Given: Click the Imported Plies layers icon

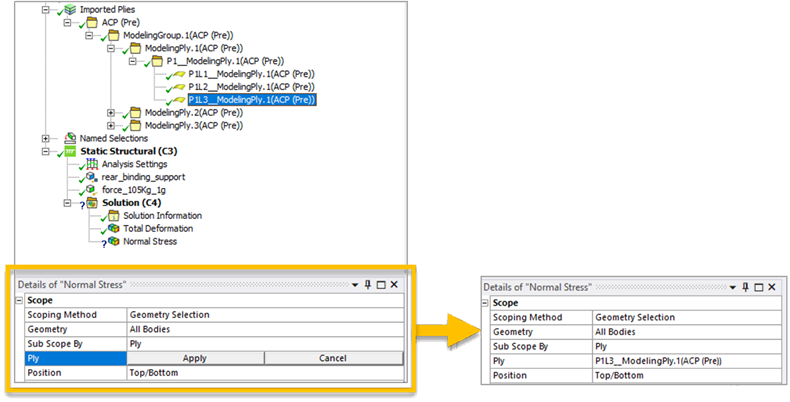Looking at the screenshot, I should pos(70,10).
